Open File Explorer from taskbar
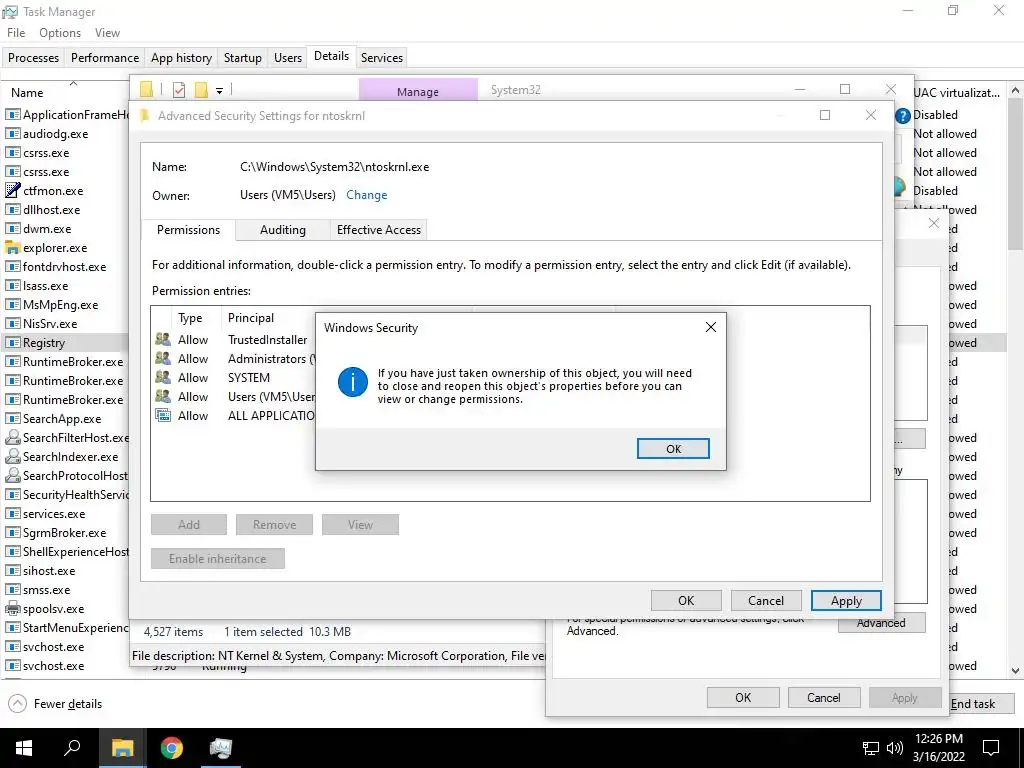Image resolution: width=1024 pixels, height=768 pixels. pos(122,748)
